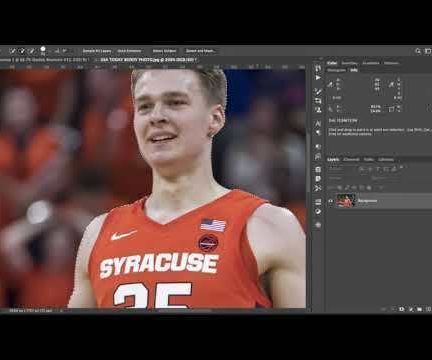Switch to the Patterns panel tab

(x=391, y=63)
